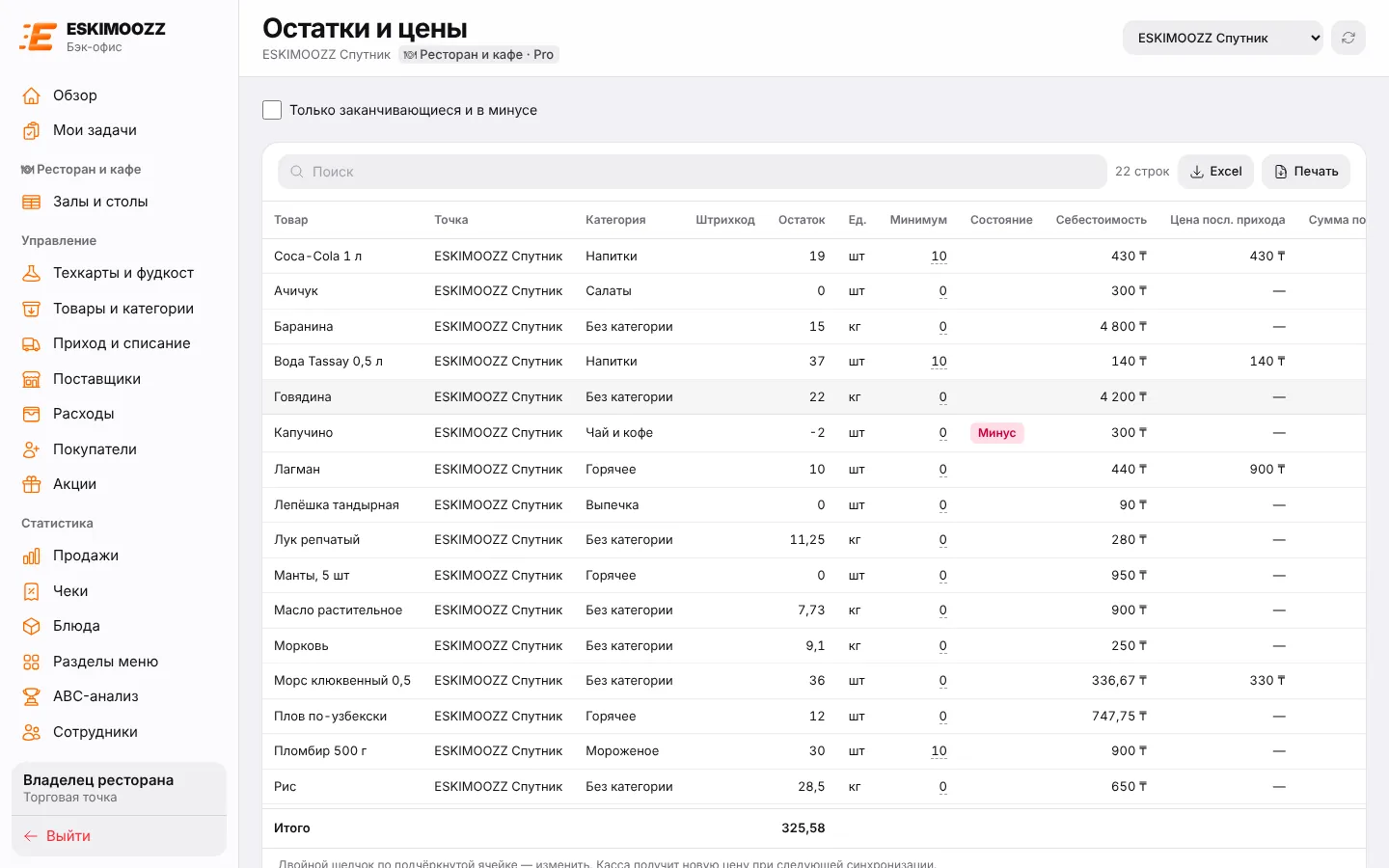This screenshot has width=1389, height=868.
Task: Click the Мои задачи clipboard icon
Action: pyautogui.click(x=32, y=130)
